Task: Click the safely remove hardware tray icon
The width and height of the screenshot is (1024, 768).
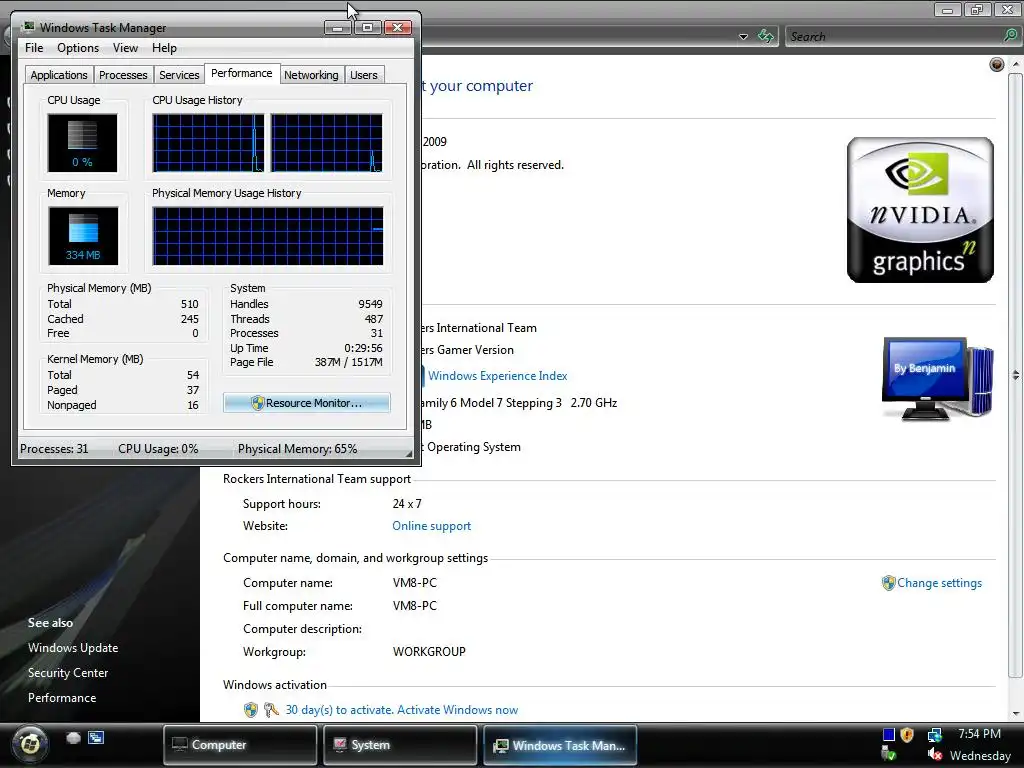Action: pos(888,754)
